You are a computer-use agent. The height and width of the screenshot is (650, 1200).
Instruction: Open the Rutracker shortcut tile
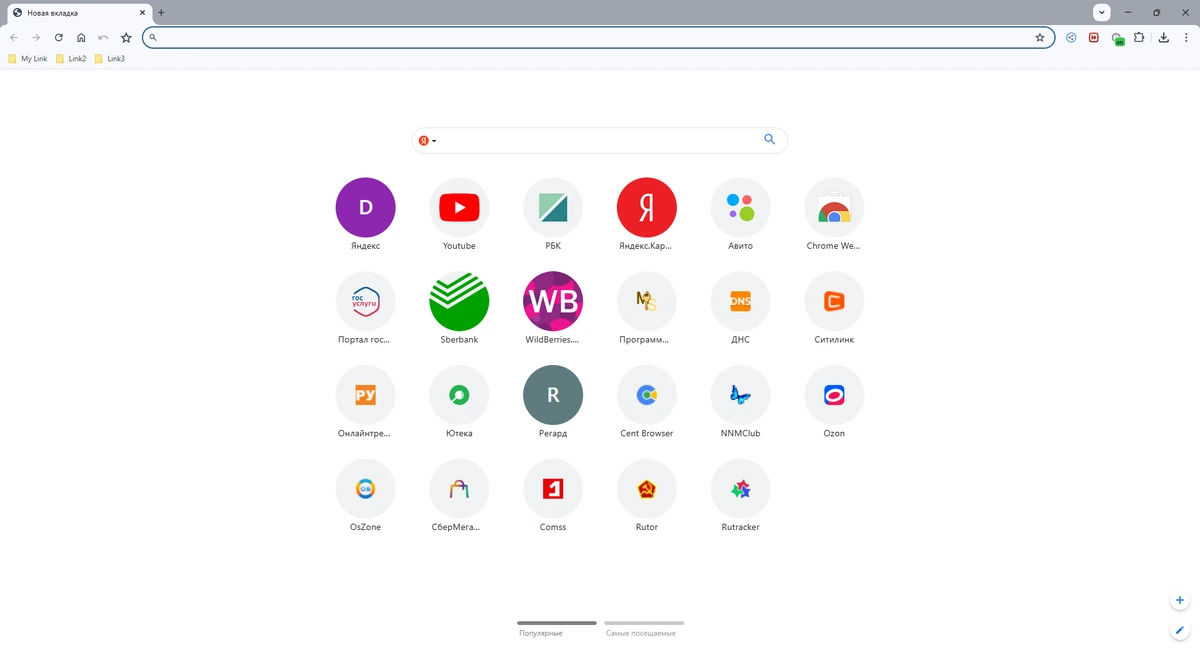[x=741, y=489]
